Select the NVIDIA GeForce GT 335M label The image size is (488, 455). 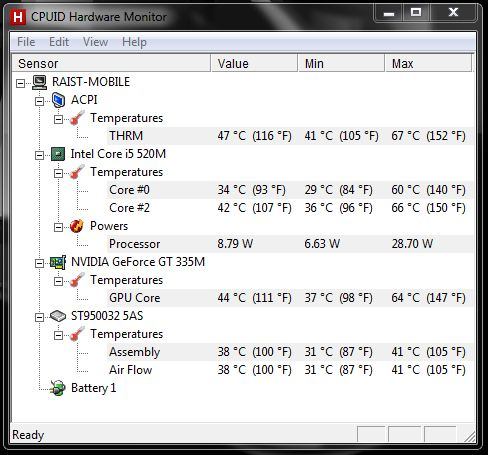click(x=138, y=262)
